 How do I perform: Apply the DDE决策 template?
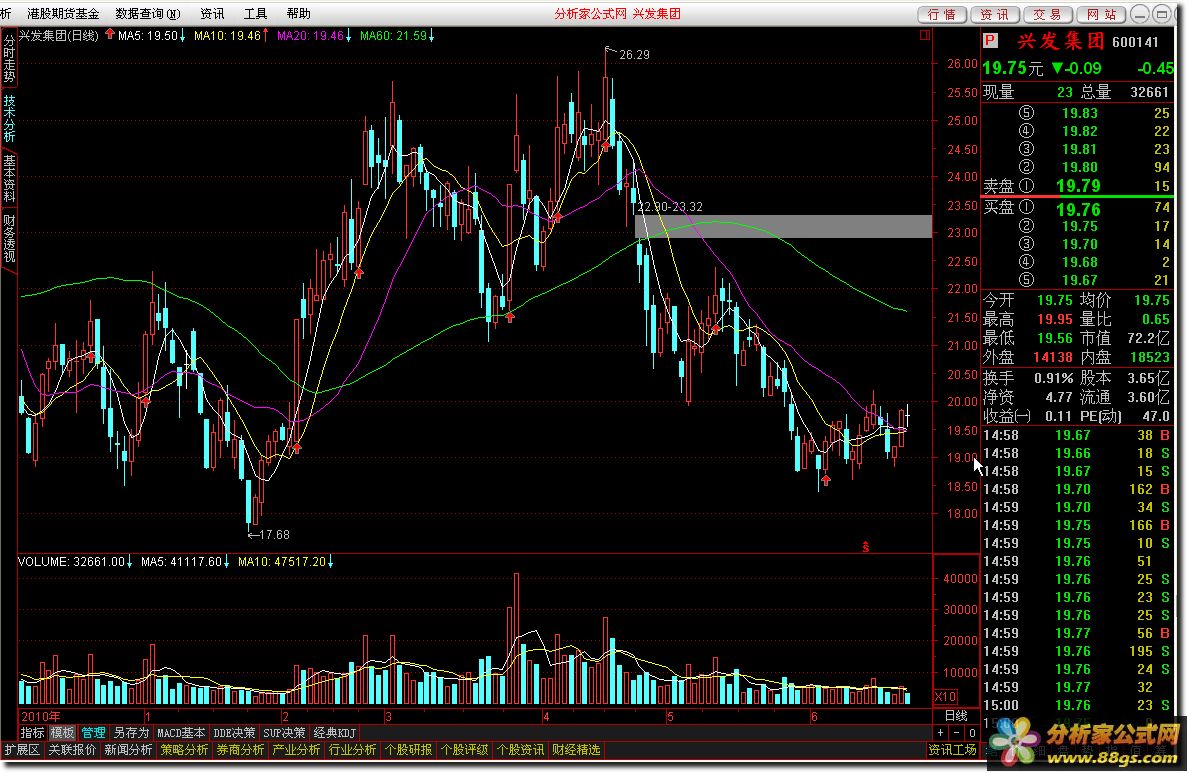[x=234, y=733]
